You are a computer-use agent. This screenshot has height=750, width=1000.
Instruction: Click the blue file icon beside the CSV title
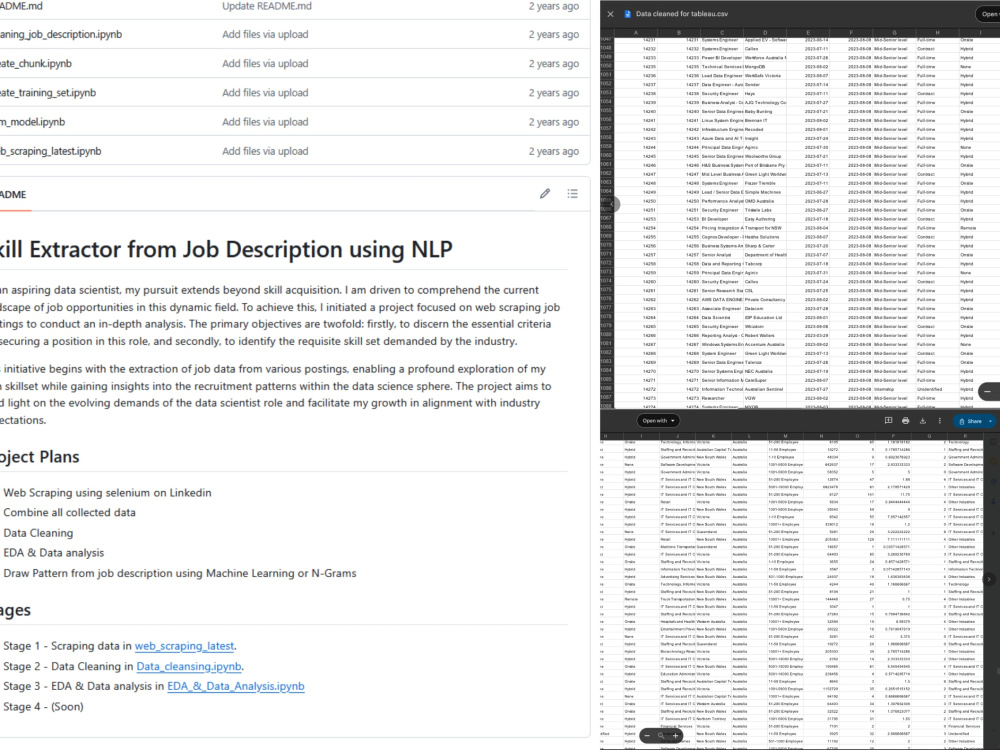click(x=628, y=13)
